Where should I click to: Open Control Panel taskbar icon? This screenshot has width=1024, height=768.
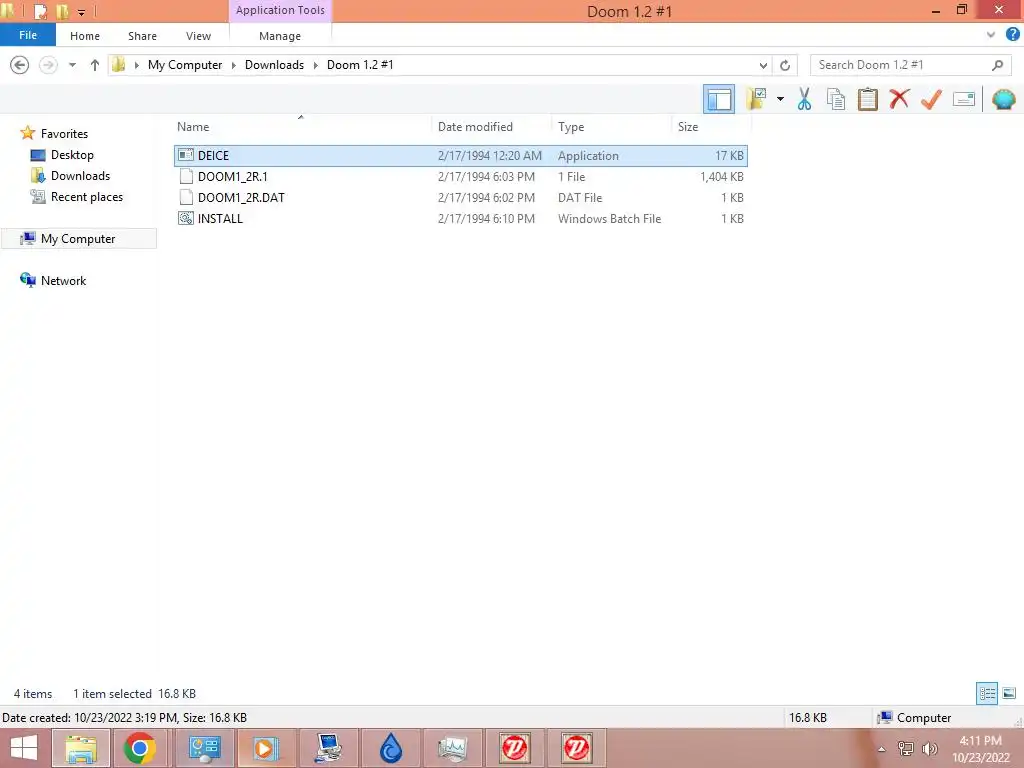(x=204, y=748)
